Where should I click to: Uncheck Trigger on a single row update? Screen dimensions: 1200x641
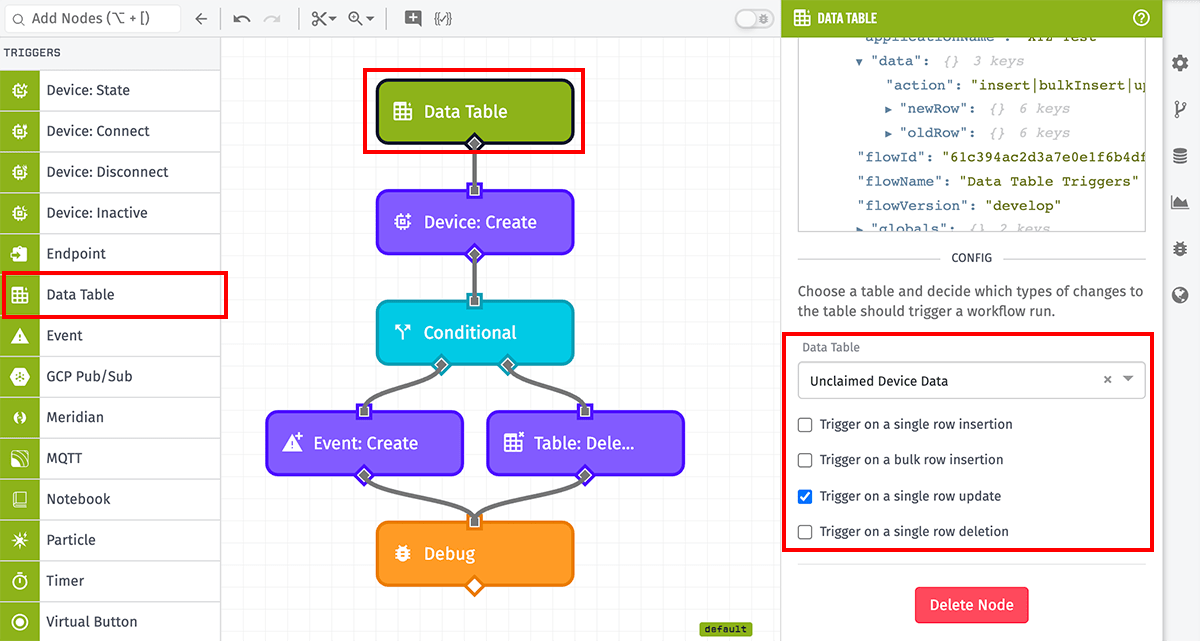(805, 496)
